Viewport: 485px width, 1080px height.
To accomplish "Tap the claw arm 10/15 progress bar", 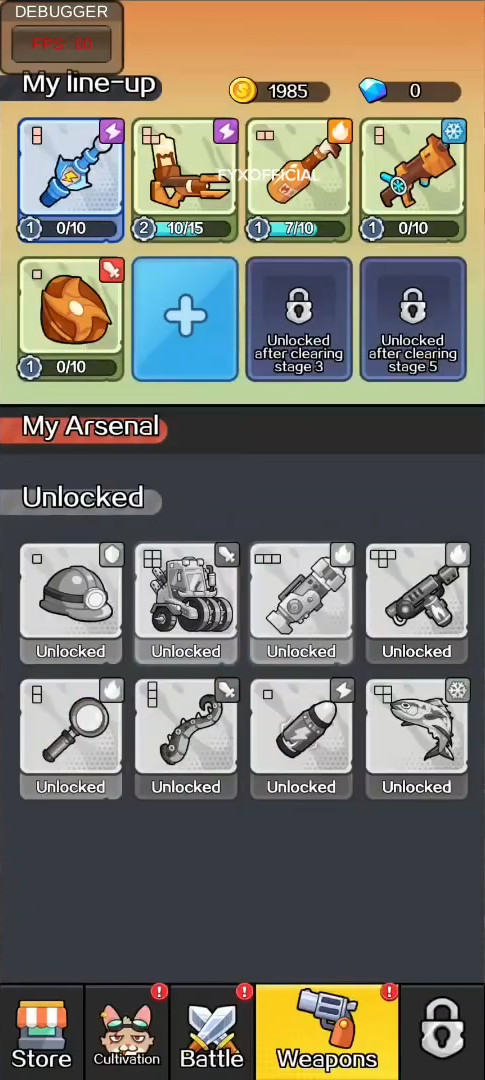I will point(185,229).
